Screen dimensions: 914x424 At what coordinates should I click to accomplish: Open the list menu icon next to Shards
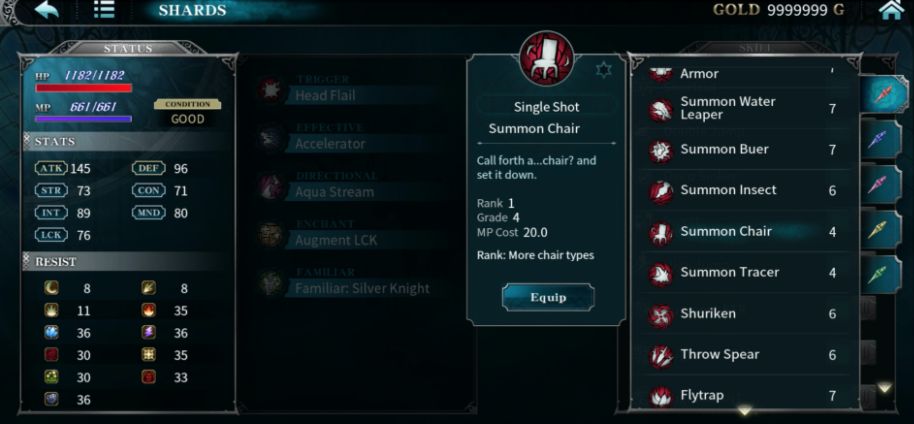pos(104,10)
